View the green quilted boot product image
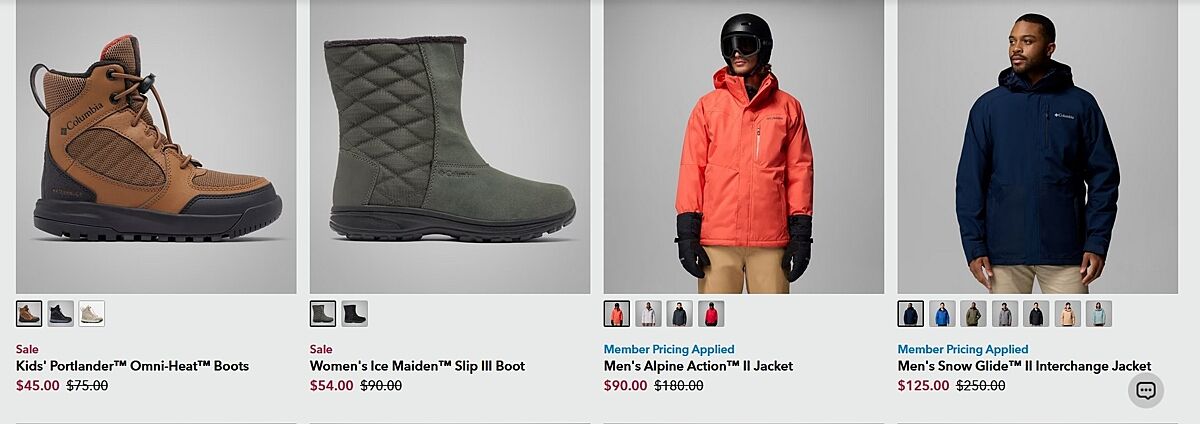This screenshot has height=424, width=1200. [x=450, y=146]
